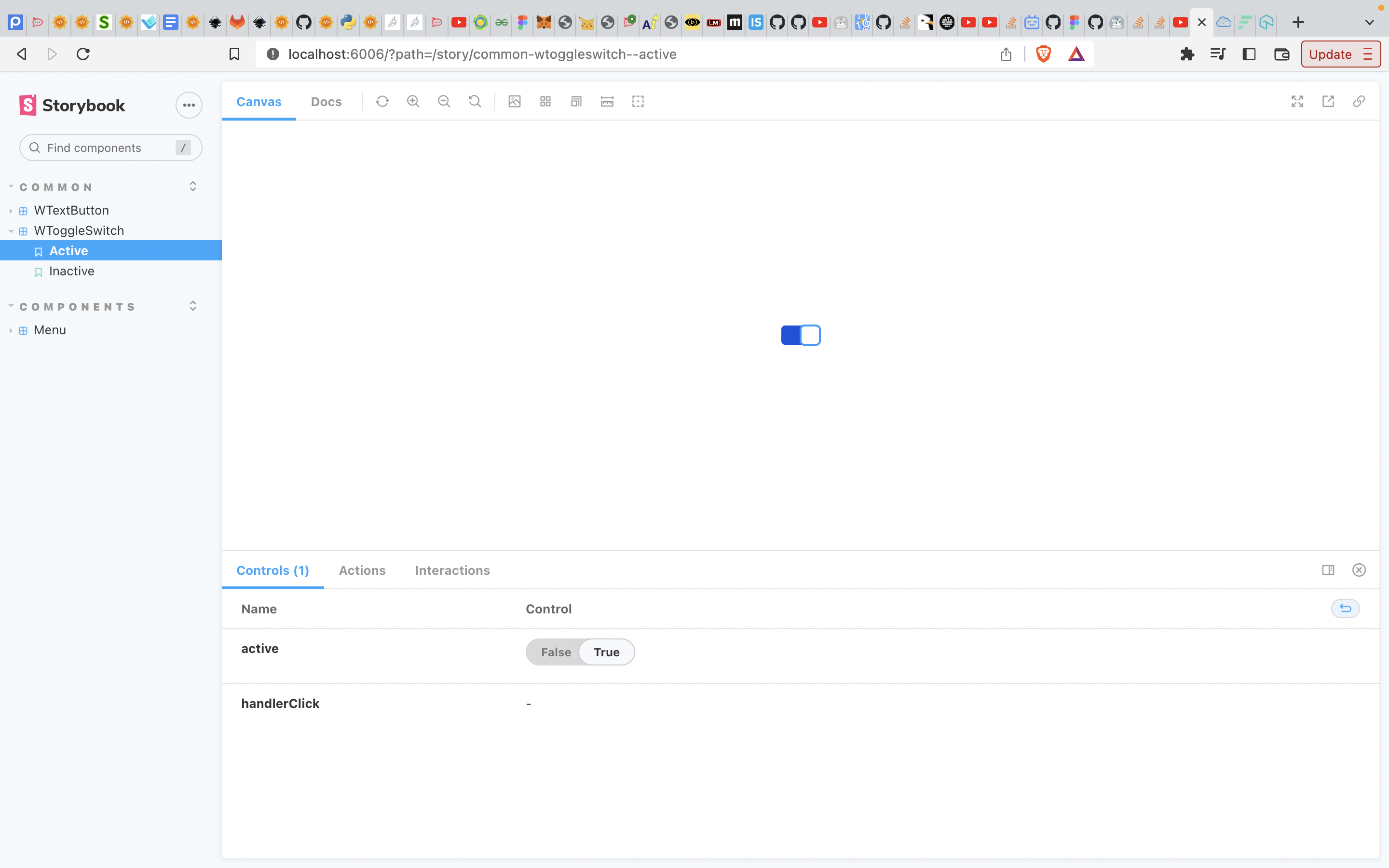Open canvas in a new tab
This screenshot has height=868, width=1389.
click(1328, 101)
